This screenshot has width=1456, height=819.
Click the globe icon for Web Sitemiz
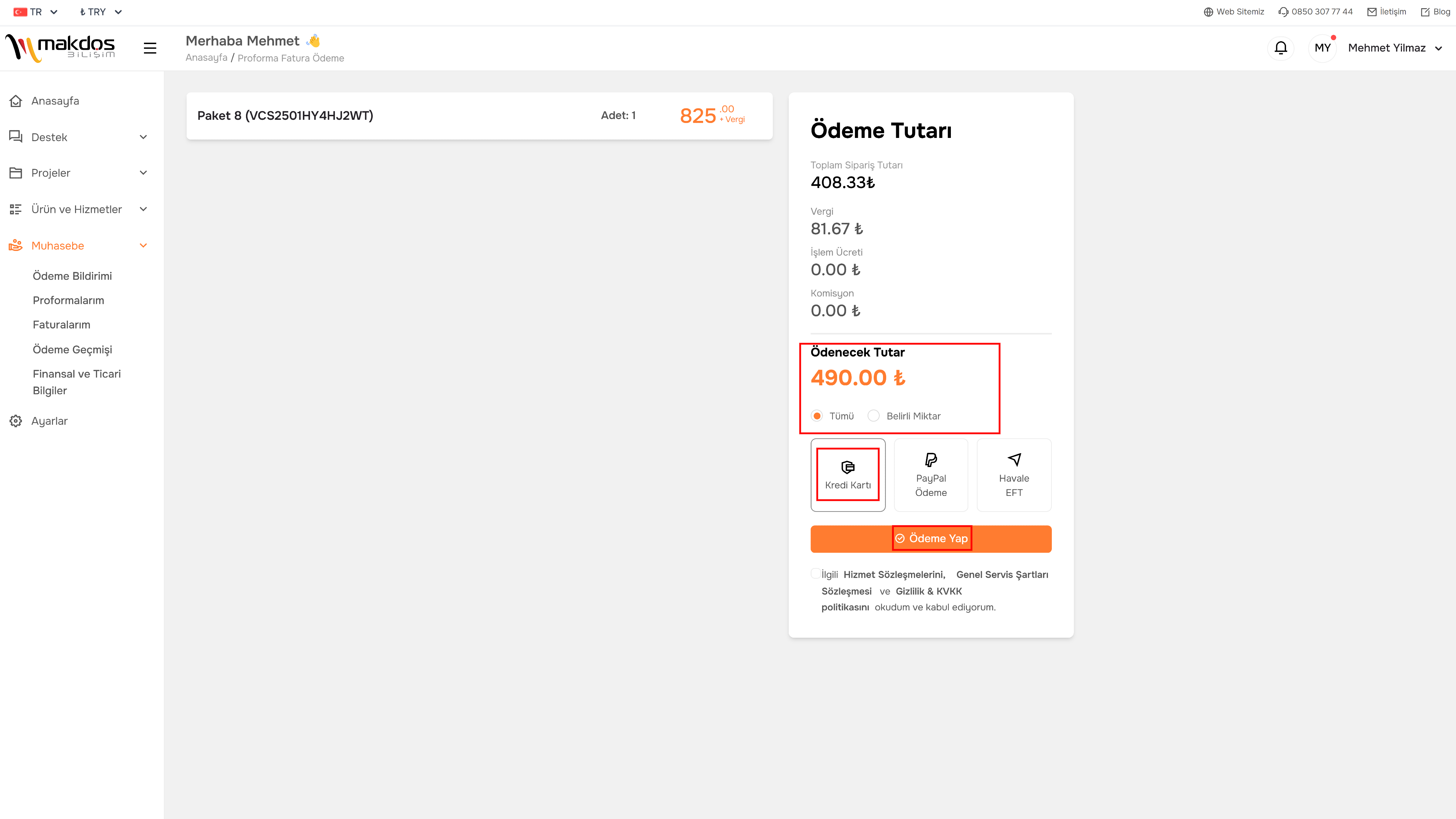[x=1209, y=12]
